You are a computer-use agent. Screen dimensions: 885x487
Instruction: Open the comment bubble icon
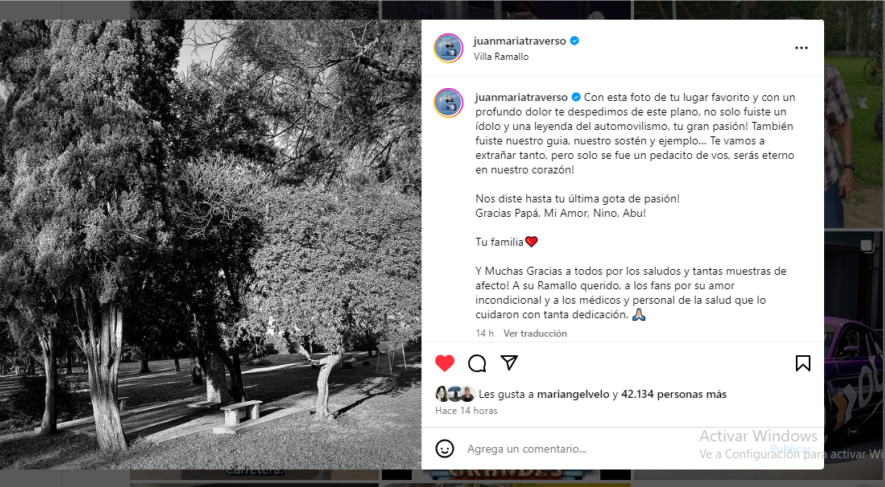(x=477, y=363)
